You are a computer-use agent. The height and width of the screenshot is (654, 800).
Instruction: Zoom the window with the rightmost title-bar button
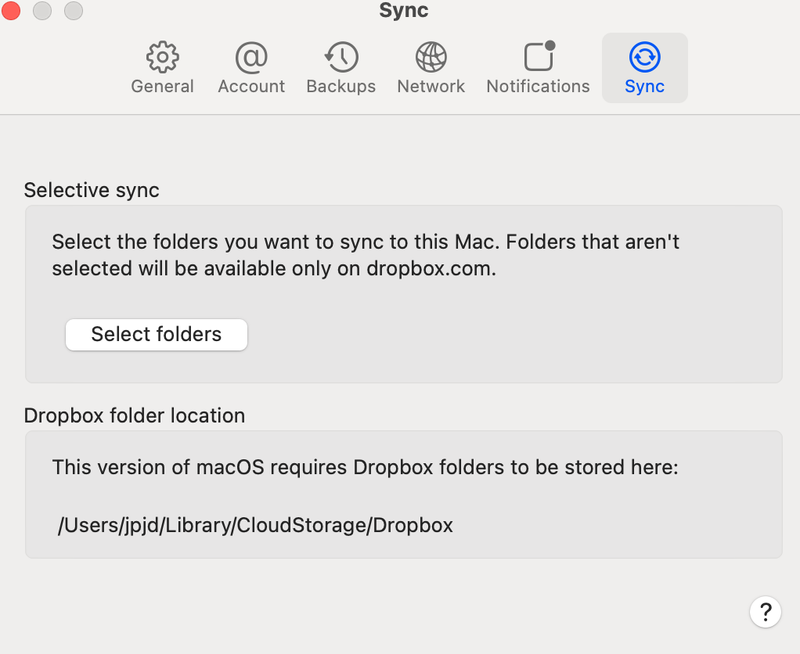(73, 11)
